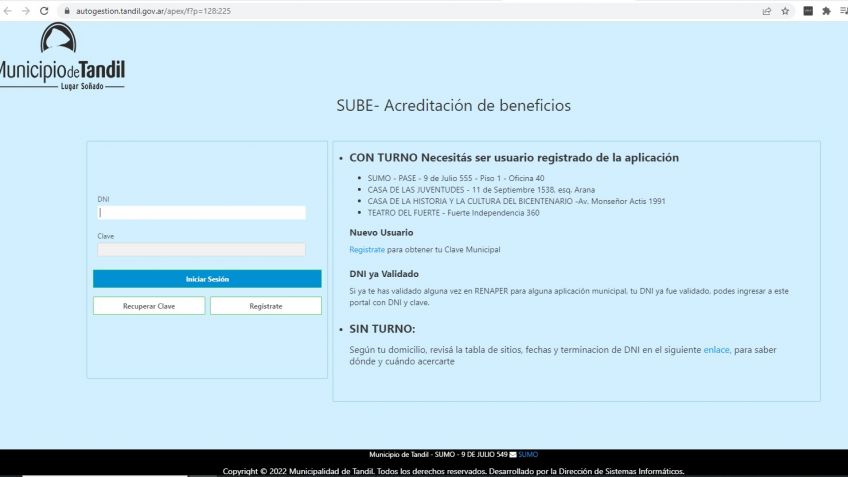Open the enlace link under SIN TURNO
Image resolution: width=848 pixels, height=477 pixels.
point(716,350)
